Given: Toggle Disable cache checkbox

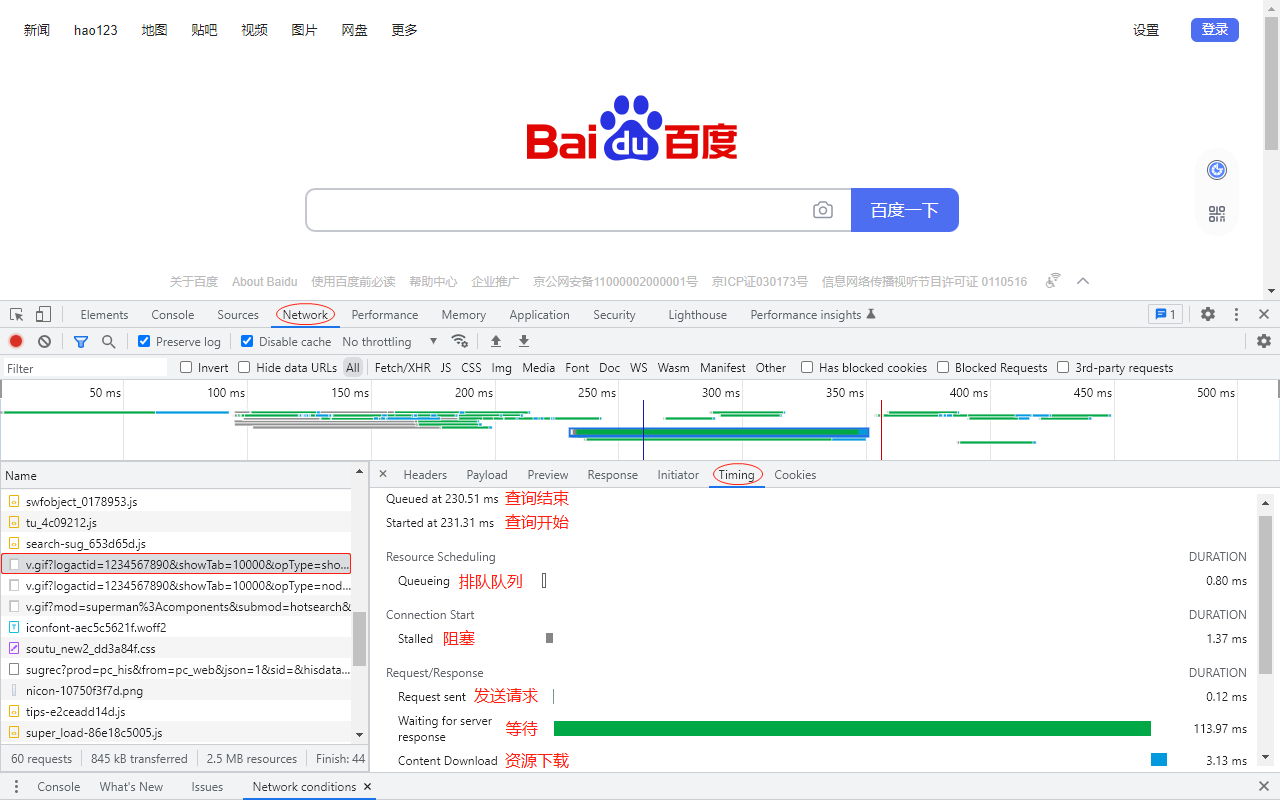Looking at the screenshot, I should [247, 341].
